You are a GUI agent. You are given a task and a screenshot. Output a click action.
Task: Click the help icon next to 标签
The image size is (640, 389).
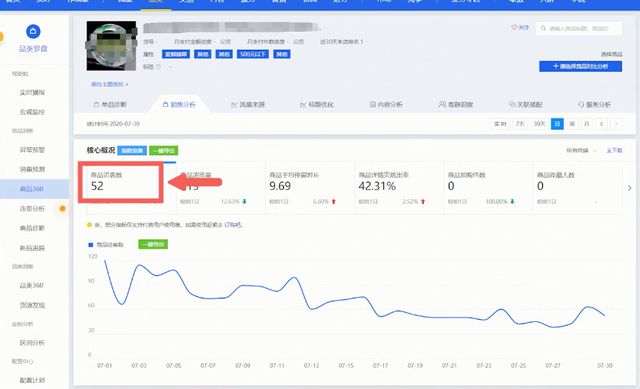[158, 67]
